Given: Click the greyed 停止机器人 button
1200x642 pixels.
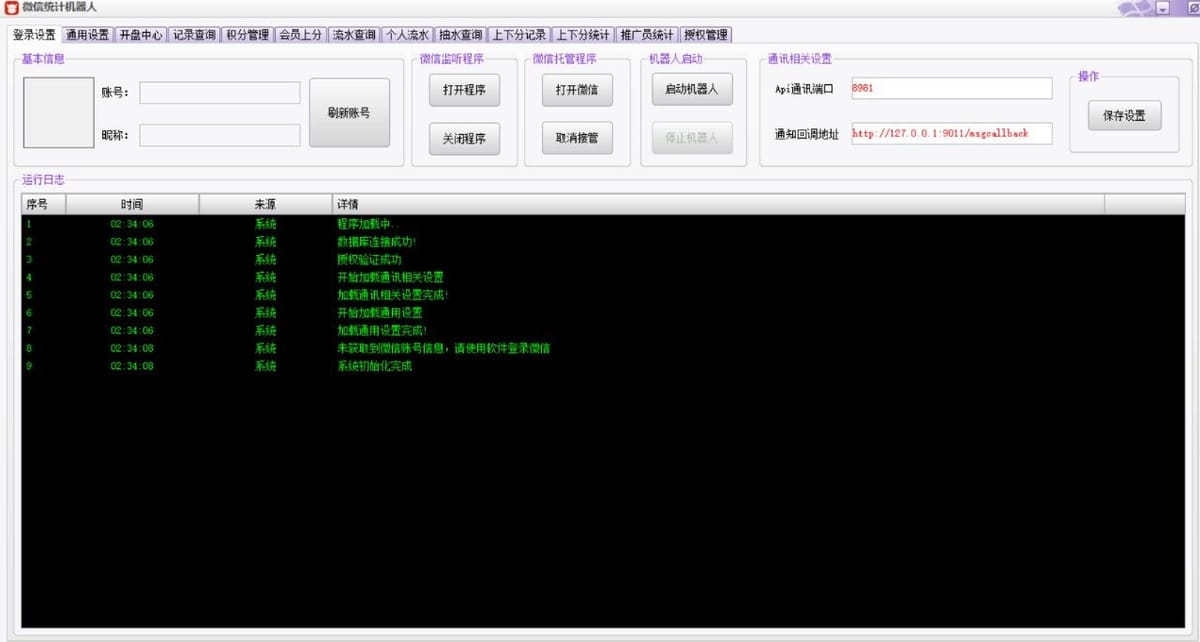Looking at the screenshot, I should pos(692,138).
